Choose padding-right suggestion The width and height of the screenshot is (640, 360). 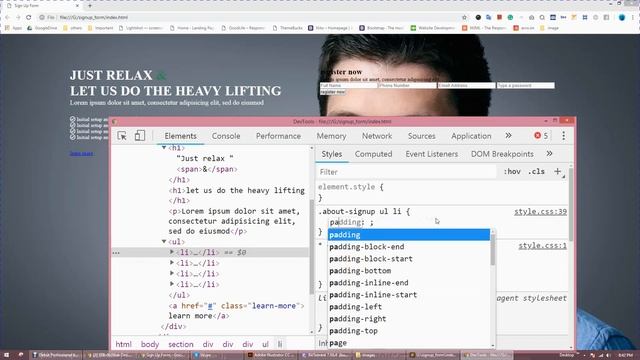(409, 319)
